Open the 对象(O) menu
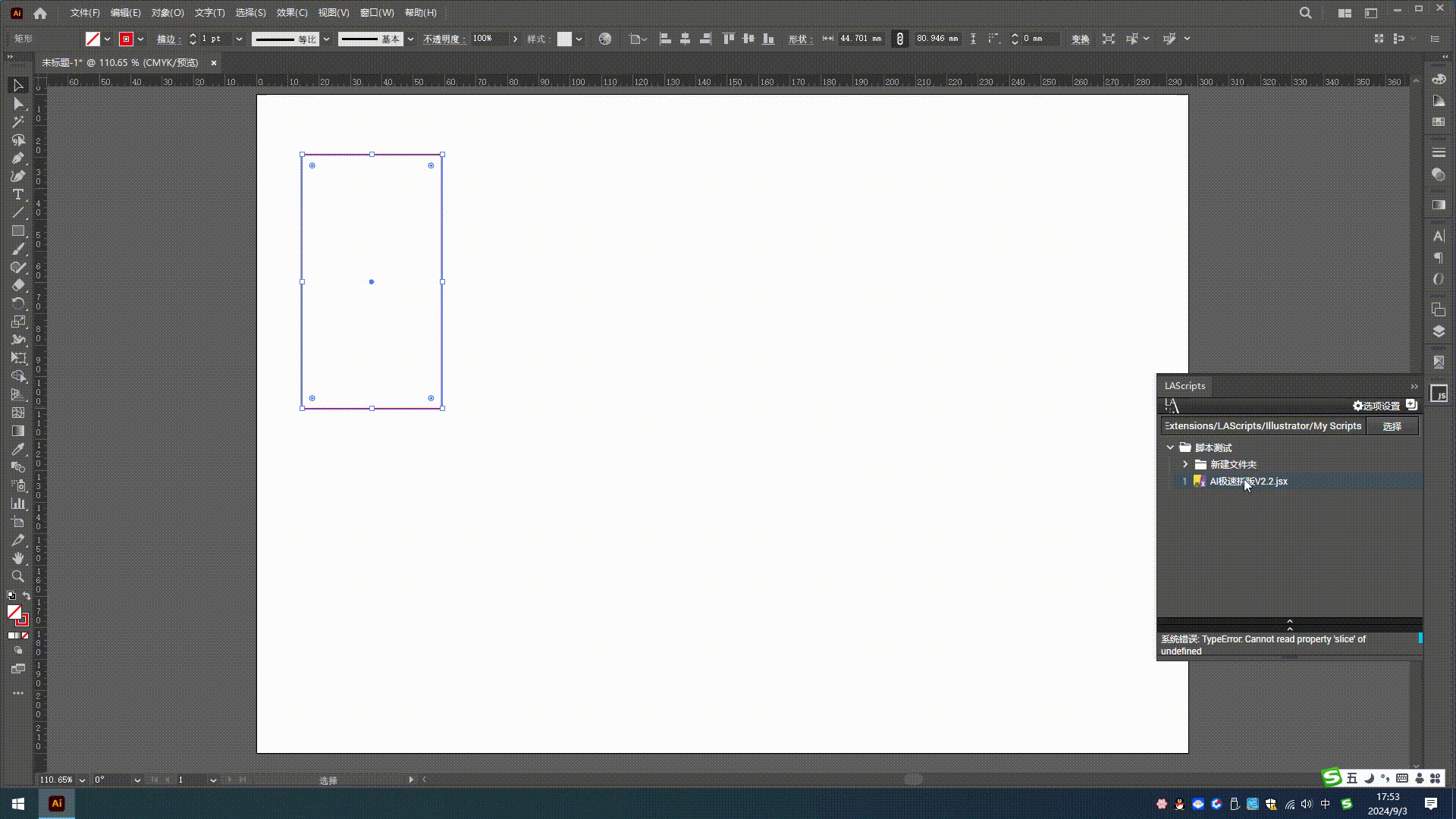1456x819 pixels. 167,13
